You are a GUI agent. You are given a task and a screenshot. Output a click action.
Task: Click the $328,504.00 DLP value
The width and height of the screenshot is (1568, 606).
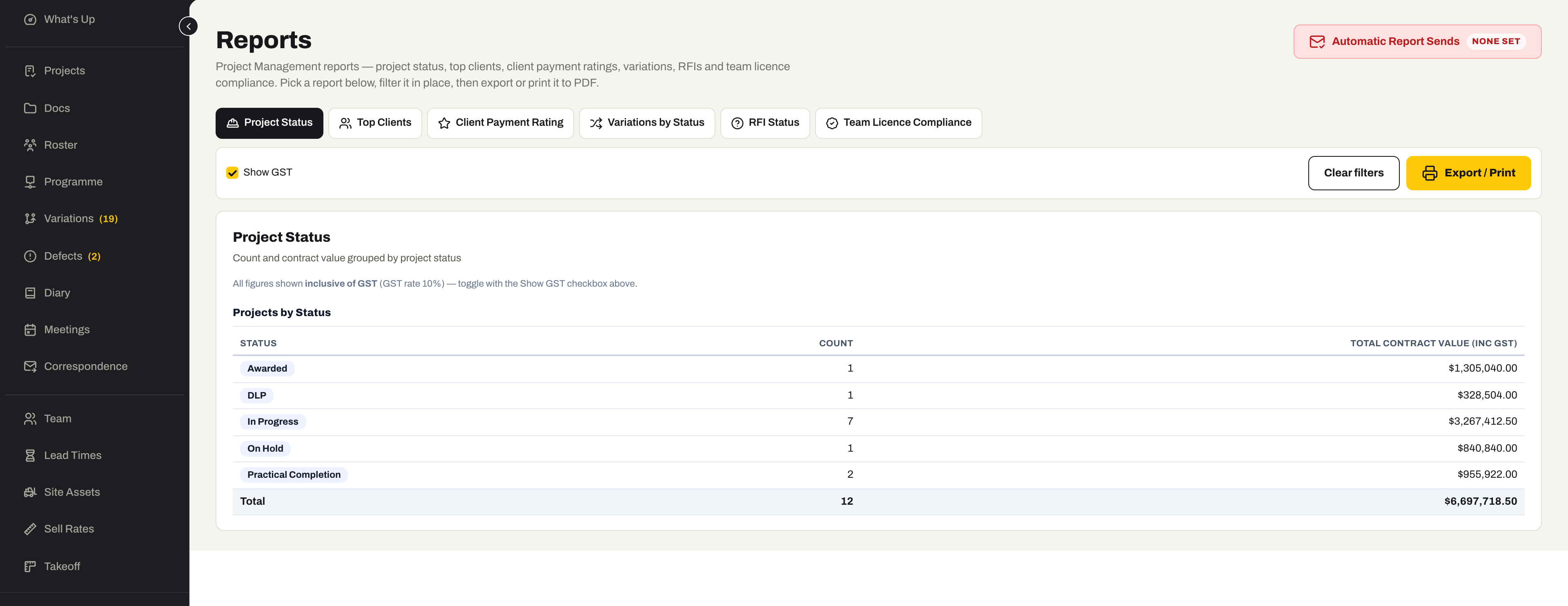pyautogui.click(x=1487, y=395)
